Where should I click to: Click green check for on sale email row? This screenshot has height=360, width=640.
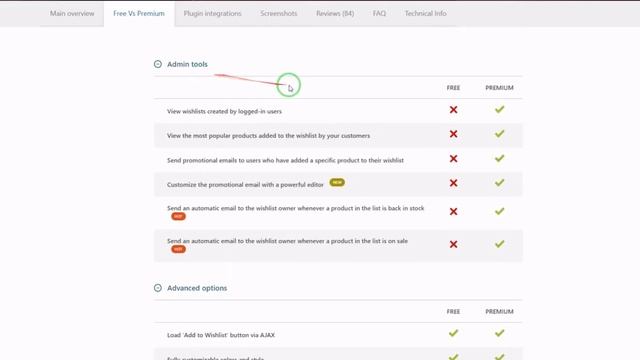pyautogui.click(x=499, y=244)
